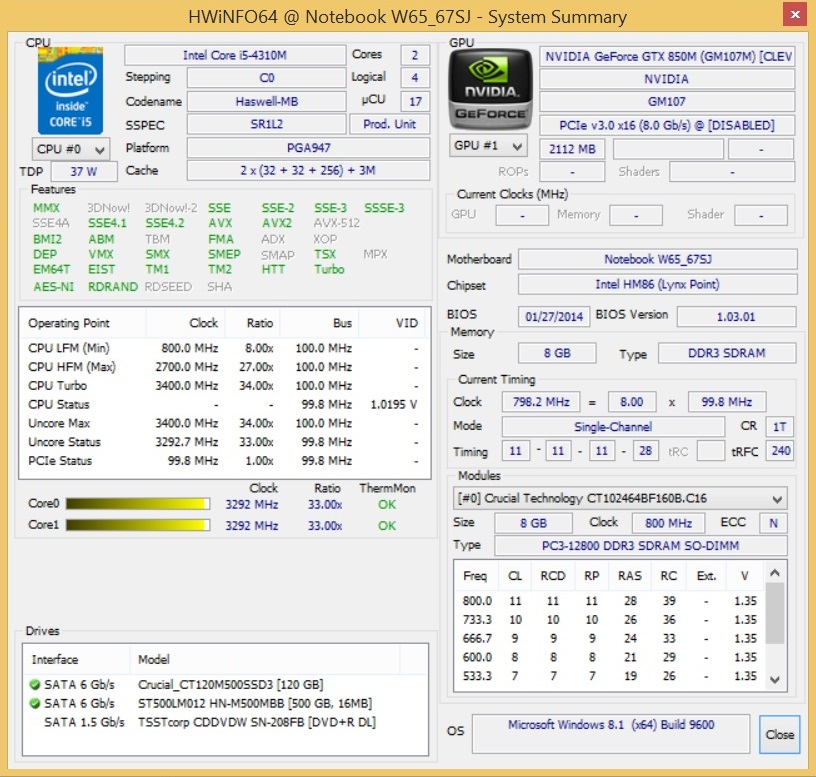Click the CR field showing 1T

tap(780, 427)
